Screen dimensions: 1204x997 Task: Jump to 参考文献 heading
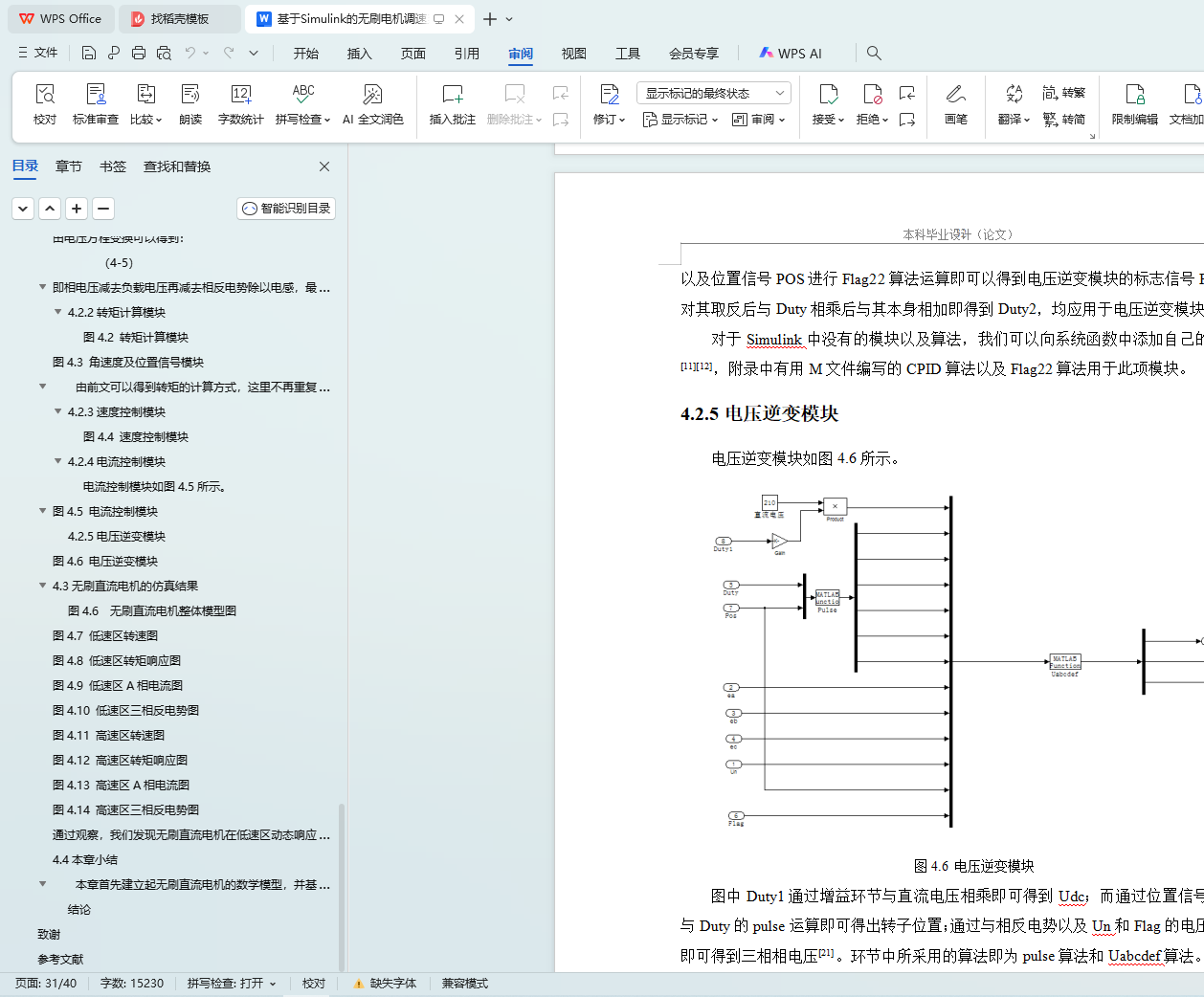[x=60, y=959]
